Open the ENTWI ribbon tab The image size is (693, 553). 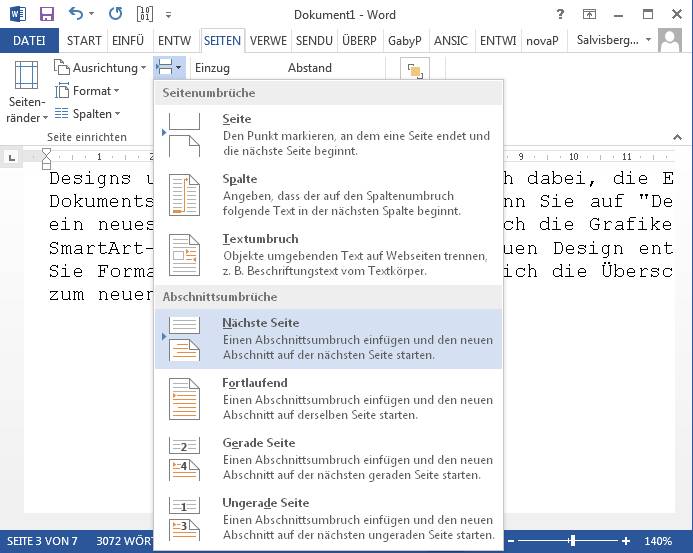point(498,41)
